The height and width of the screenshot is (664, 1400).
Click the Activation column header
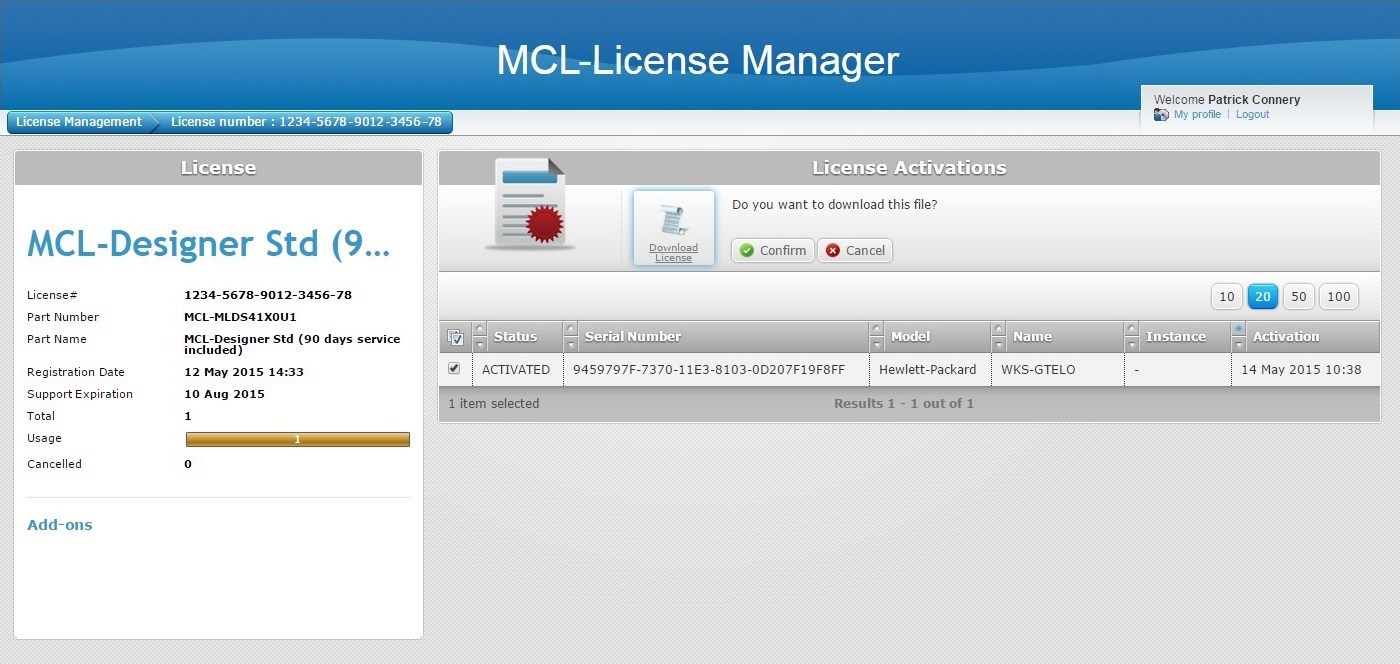click(x=1286, y=337)
